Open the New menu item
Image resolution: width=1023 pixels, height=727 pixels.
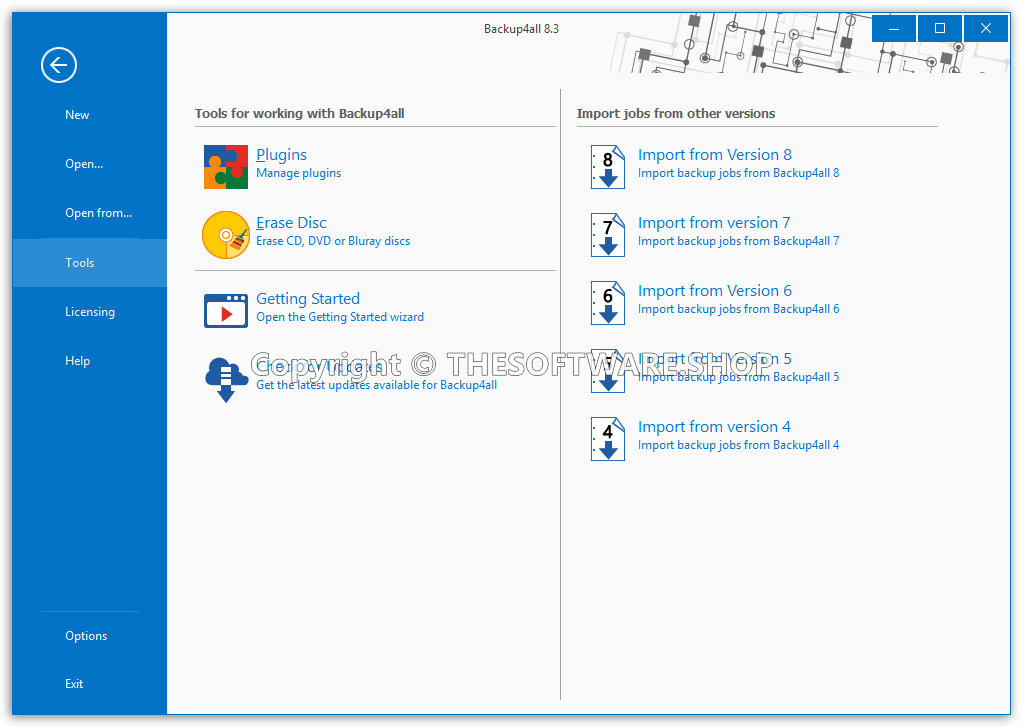click(89, 115)
